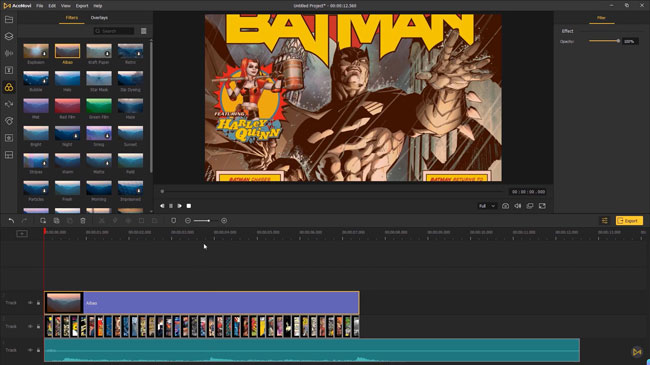
Task: Click the Undo arrow in timeline toolbar
Action: [11, 221]
